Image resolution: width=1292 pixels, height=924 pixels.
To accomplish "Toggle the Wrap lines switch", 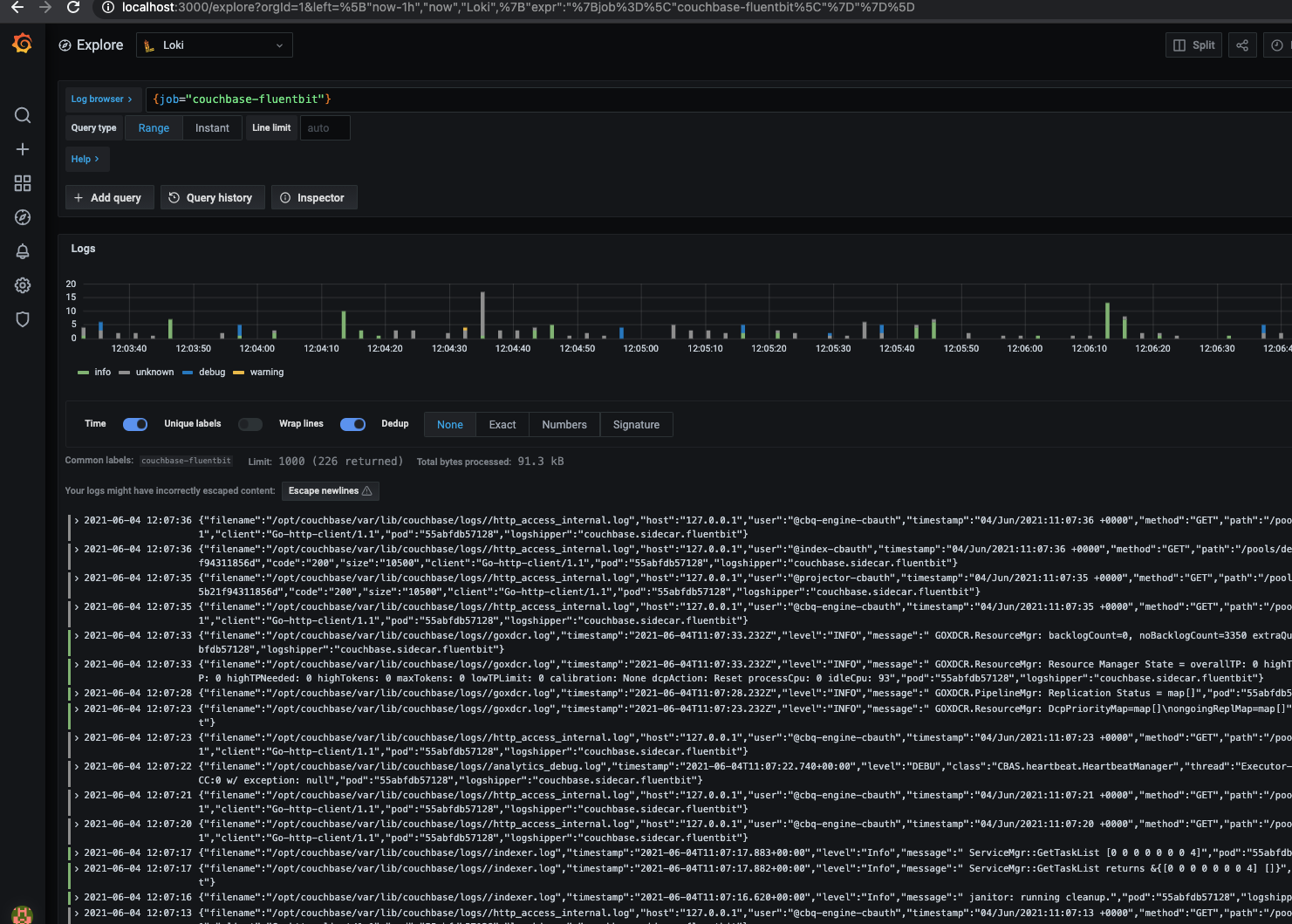I will click(352, 424).
